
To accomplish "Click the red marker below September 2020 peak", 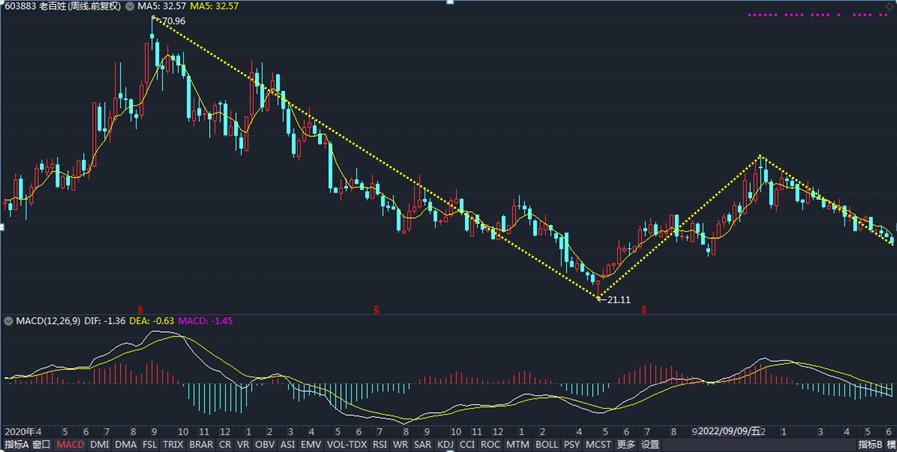I will coord(142,310).
